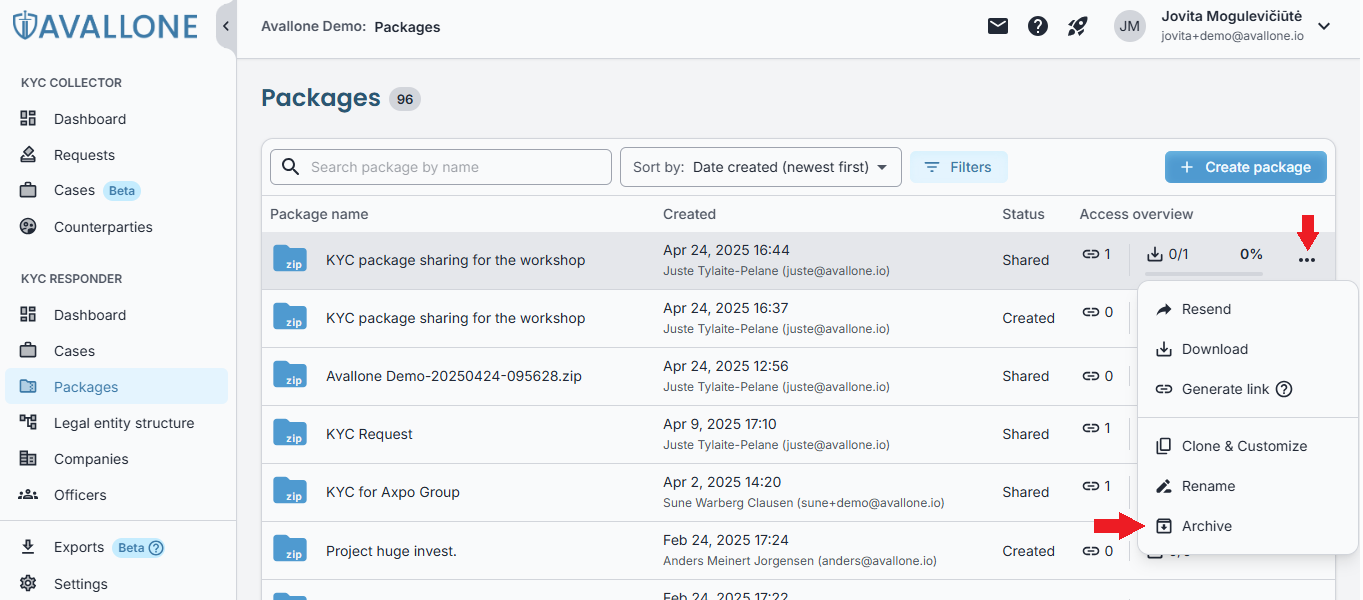Navigate to Counterparties
This screenshot has height=600, width=1363.
coord(103,227)
